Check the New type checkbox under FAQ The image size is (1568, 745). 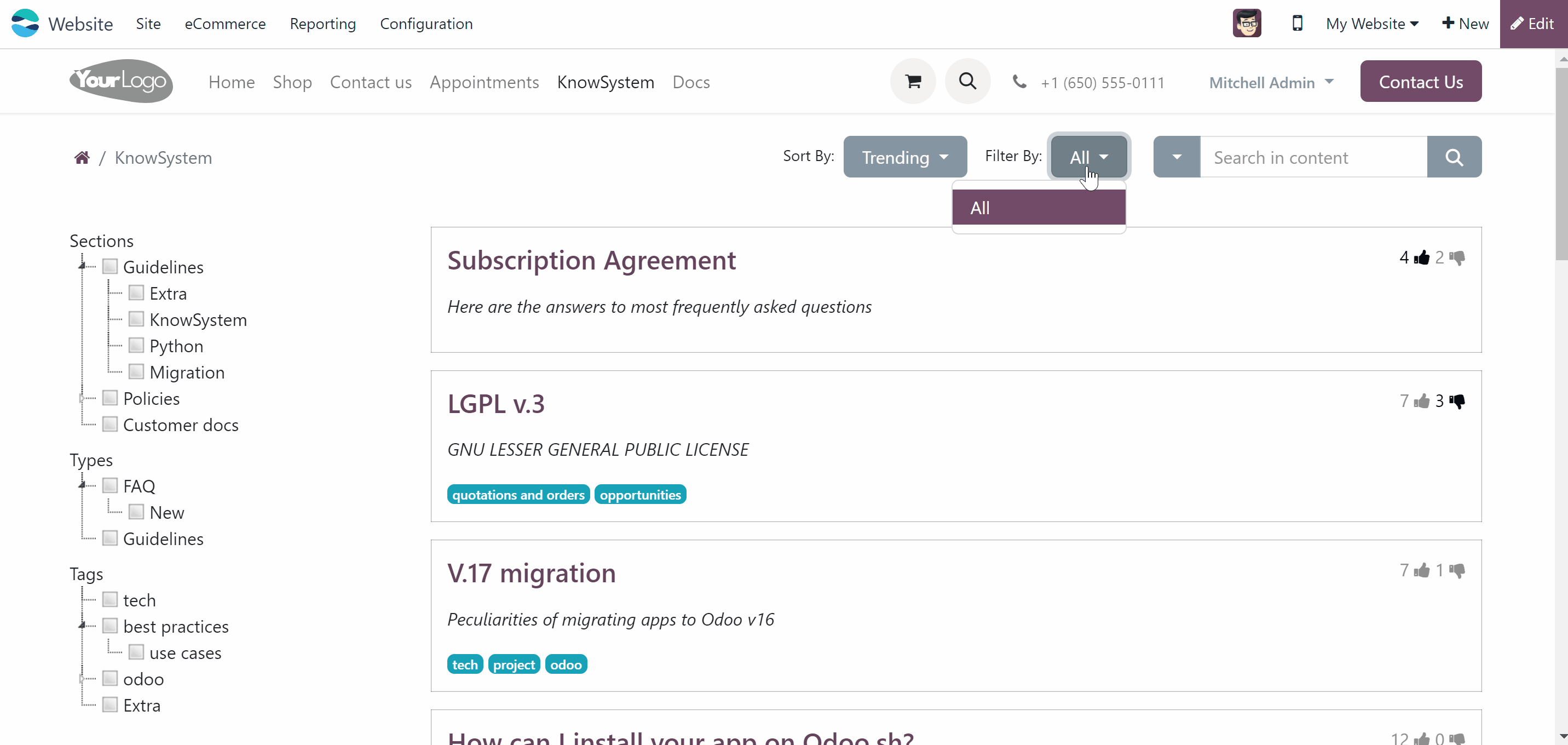pos(136,511)
